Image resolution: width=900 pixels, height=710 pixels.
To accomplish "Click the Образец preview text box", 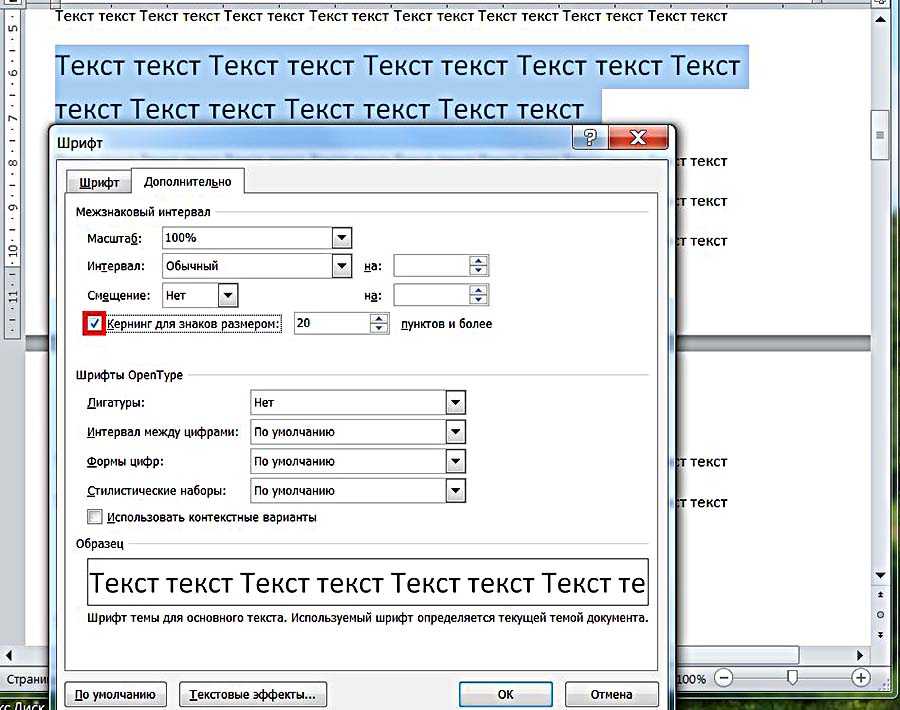I will coord(368,582).
